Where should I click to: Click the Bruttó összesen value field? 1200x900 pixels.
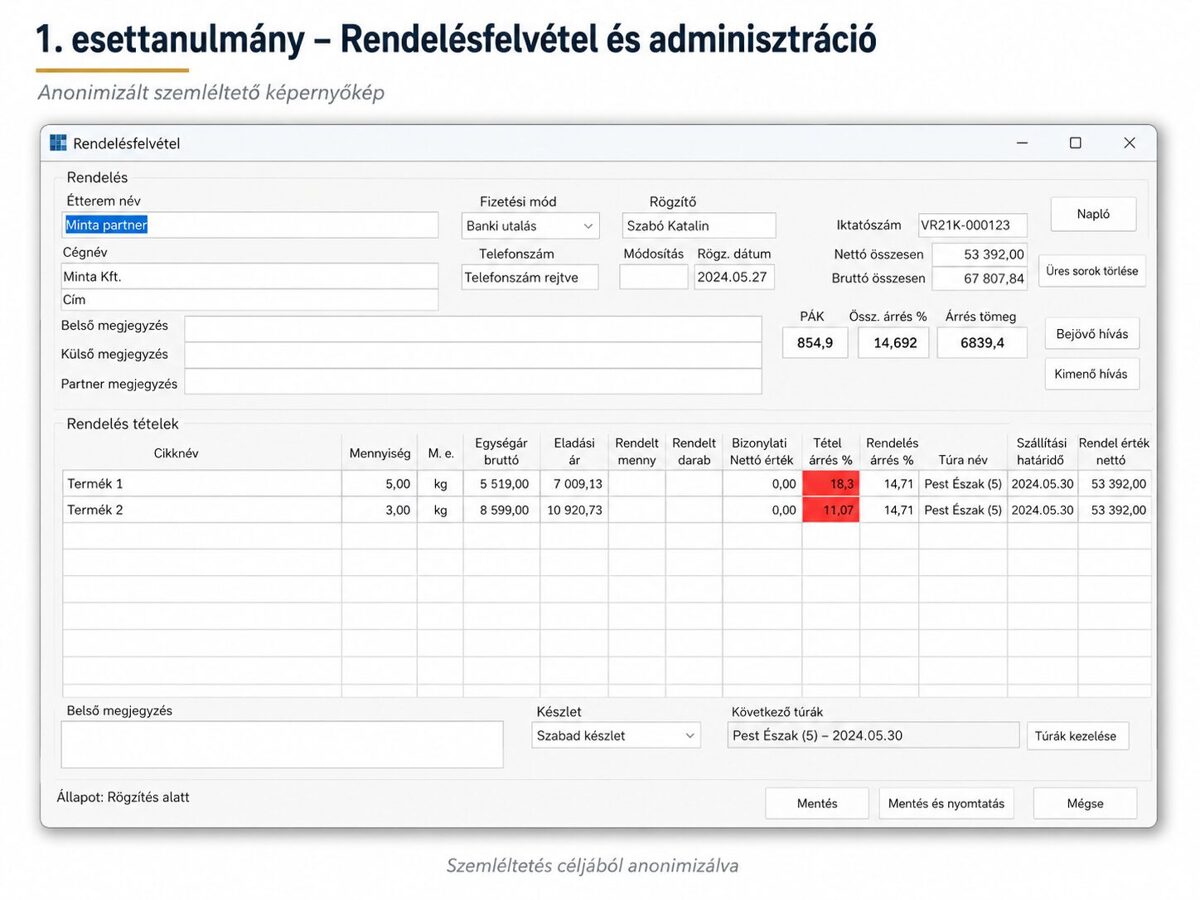979,278
